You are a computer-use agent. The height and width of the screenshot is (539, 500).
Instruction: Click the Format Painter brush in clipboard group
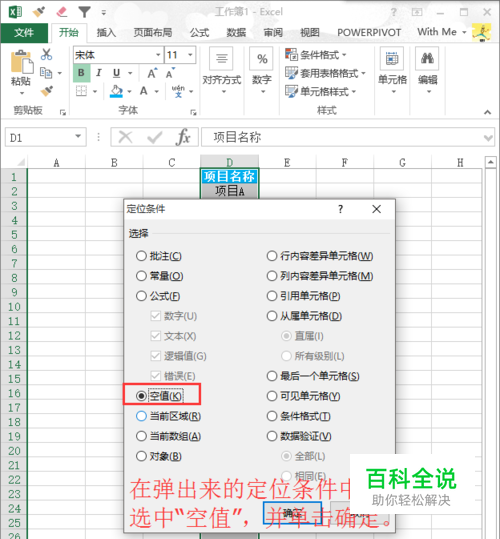pos(47,91)
